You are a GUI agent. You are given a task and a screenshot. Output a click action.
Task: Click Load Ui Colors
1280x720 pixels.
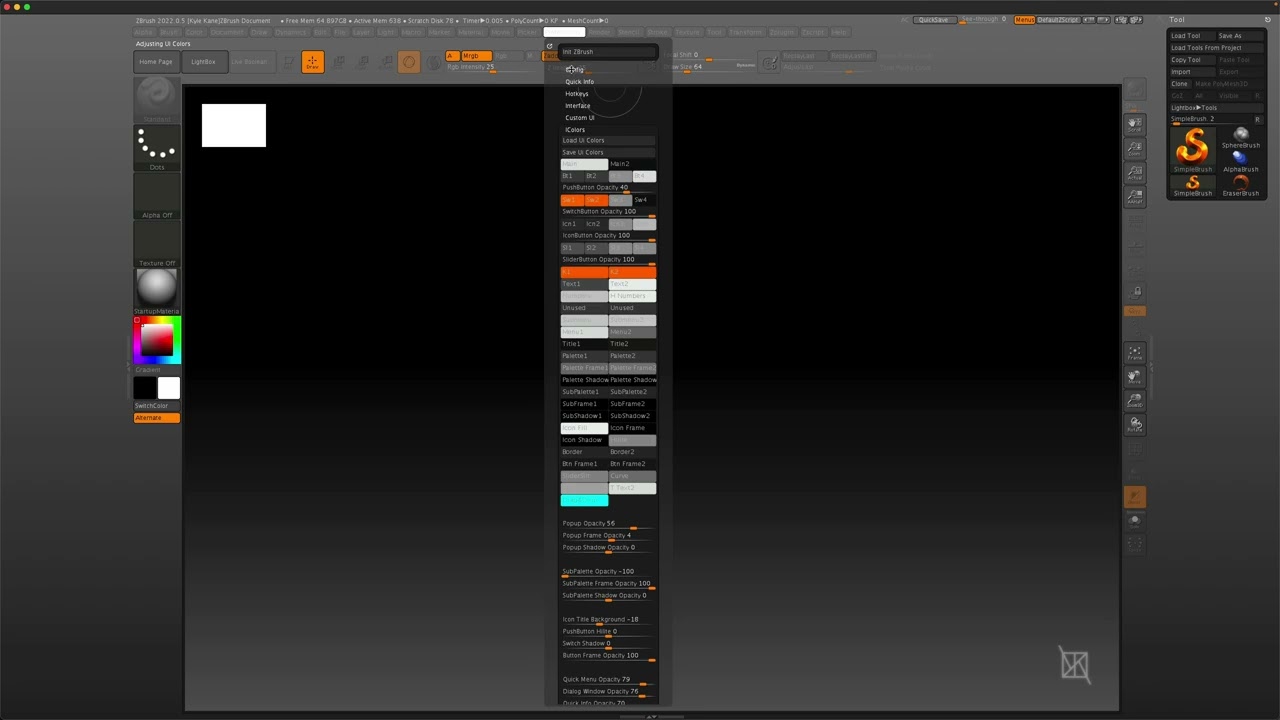(x=608, y=141)
